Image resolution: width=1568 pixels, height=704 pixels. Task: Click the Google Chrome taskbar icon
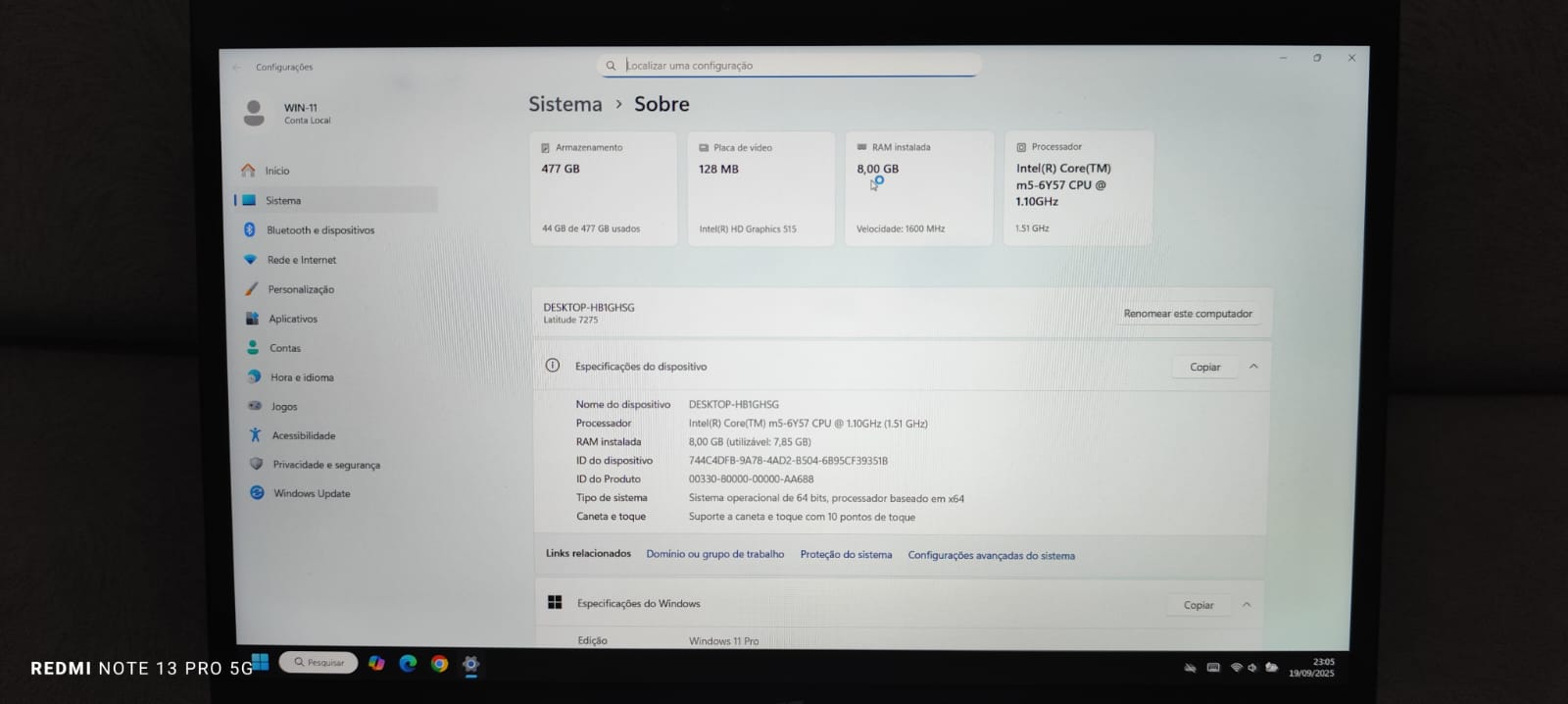point(440,664)
